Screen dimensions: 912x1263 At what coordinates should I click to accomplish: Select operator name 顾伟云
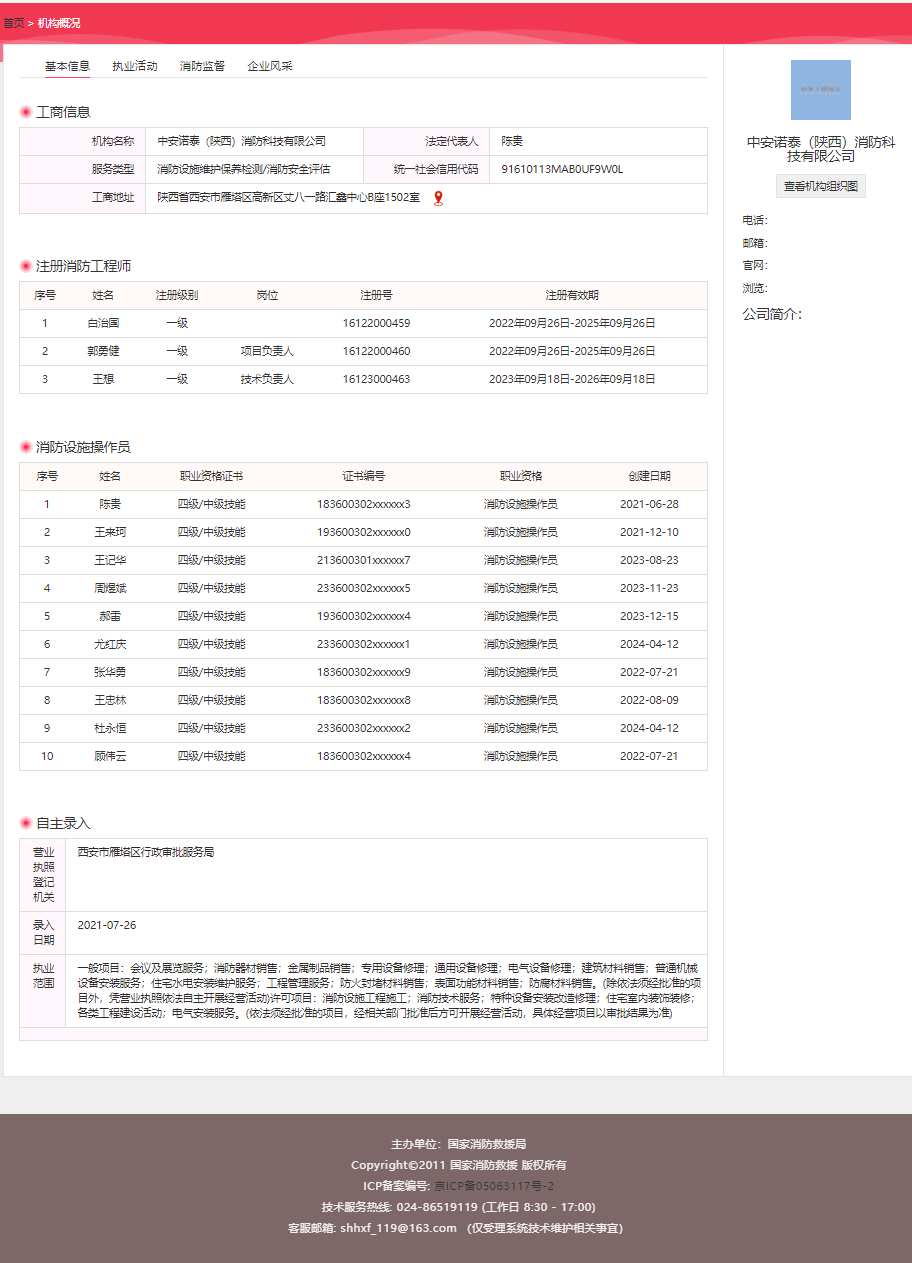coord(110,756)
